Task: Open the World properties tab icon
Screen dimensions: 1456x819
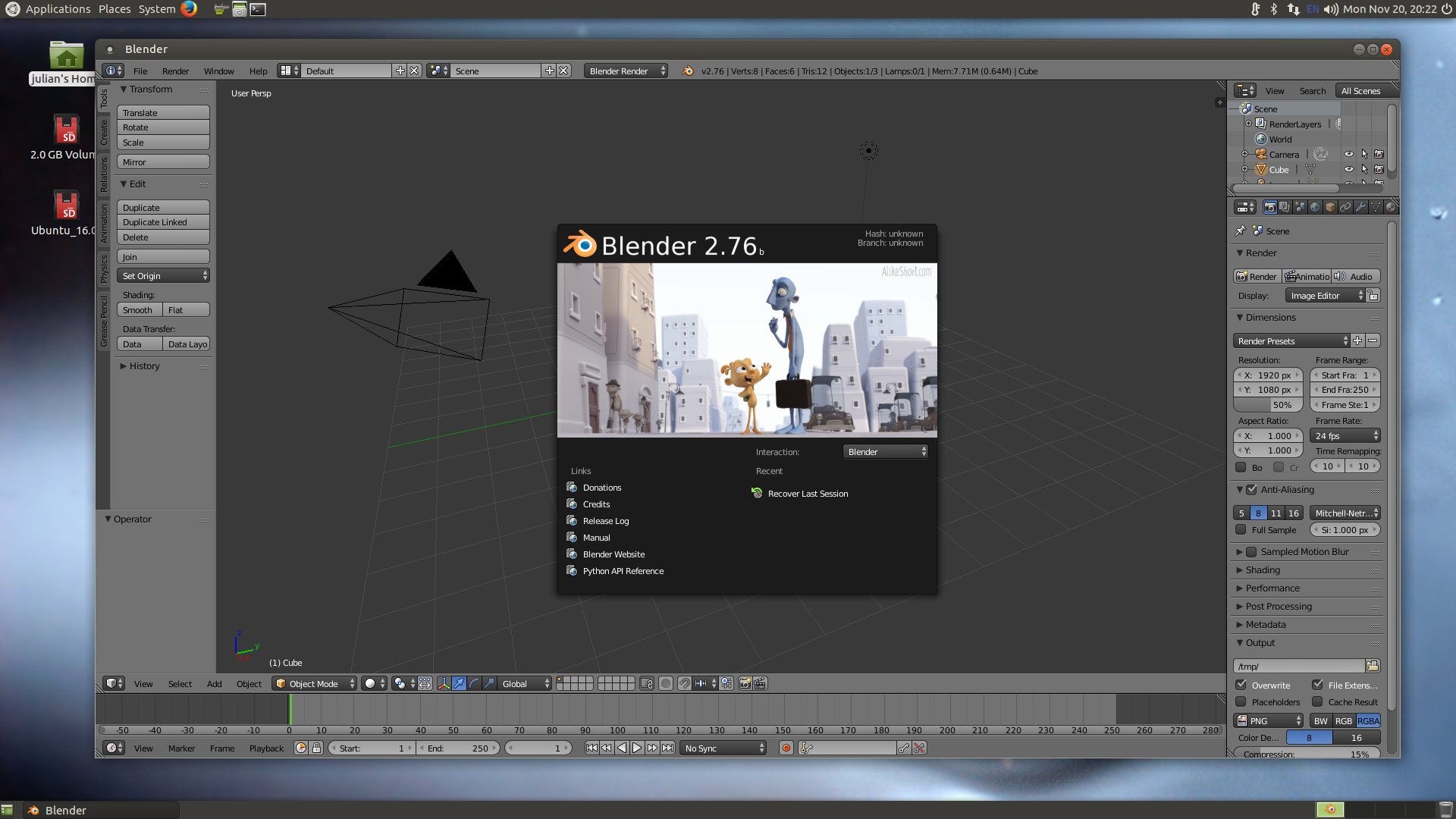Action: coord(1315,207)
